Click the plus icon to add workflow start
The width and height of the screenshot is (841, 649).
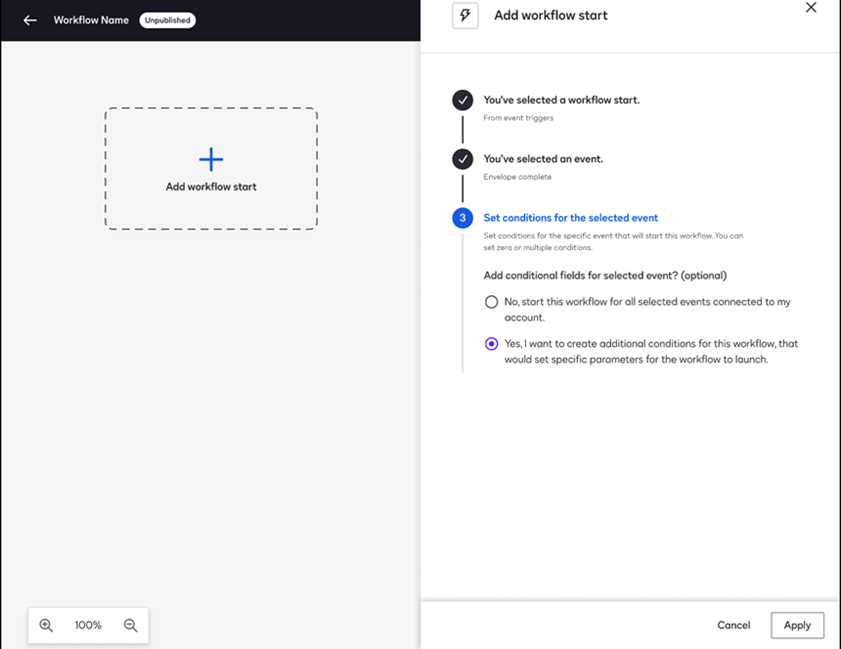pyautogui.click(x=210, y=158)
